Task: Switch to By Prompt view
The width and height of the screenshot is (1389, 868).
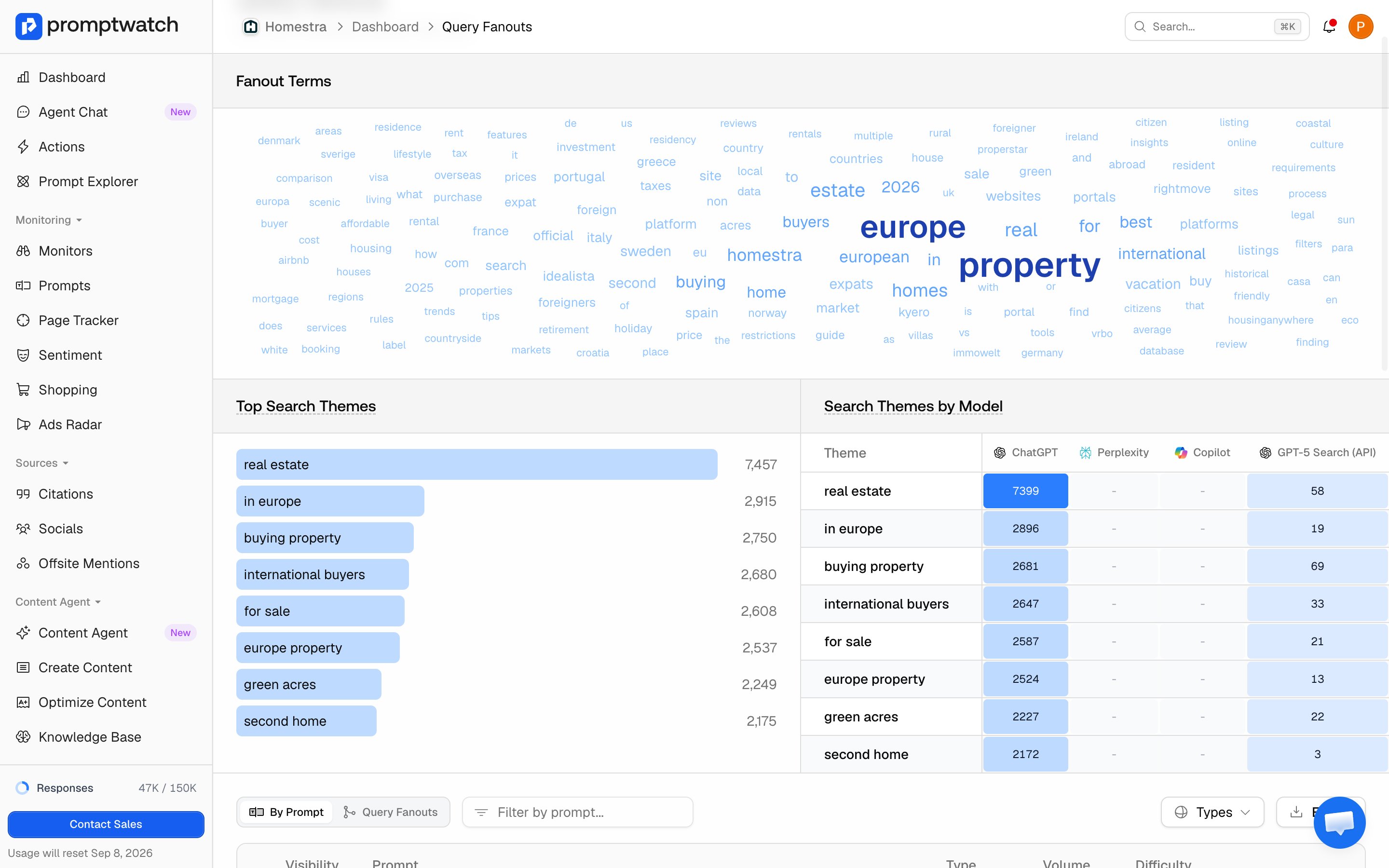Action: [x=286, y=812]
